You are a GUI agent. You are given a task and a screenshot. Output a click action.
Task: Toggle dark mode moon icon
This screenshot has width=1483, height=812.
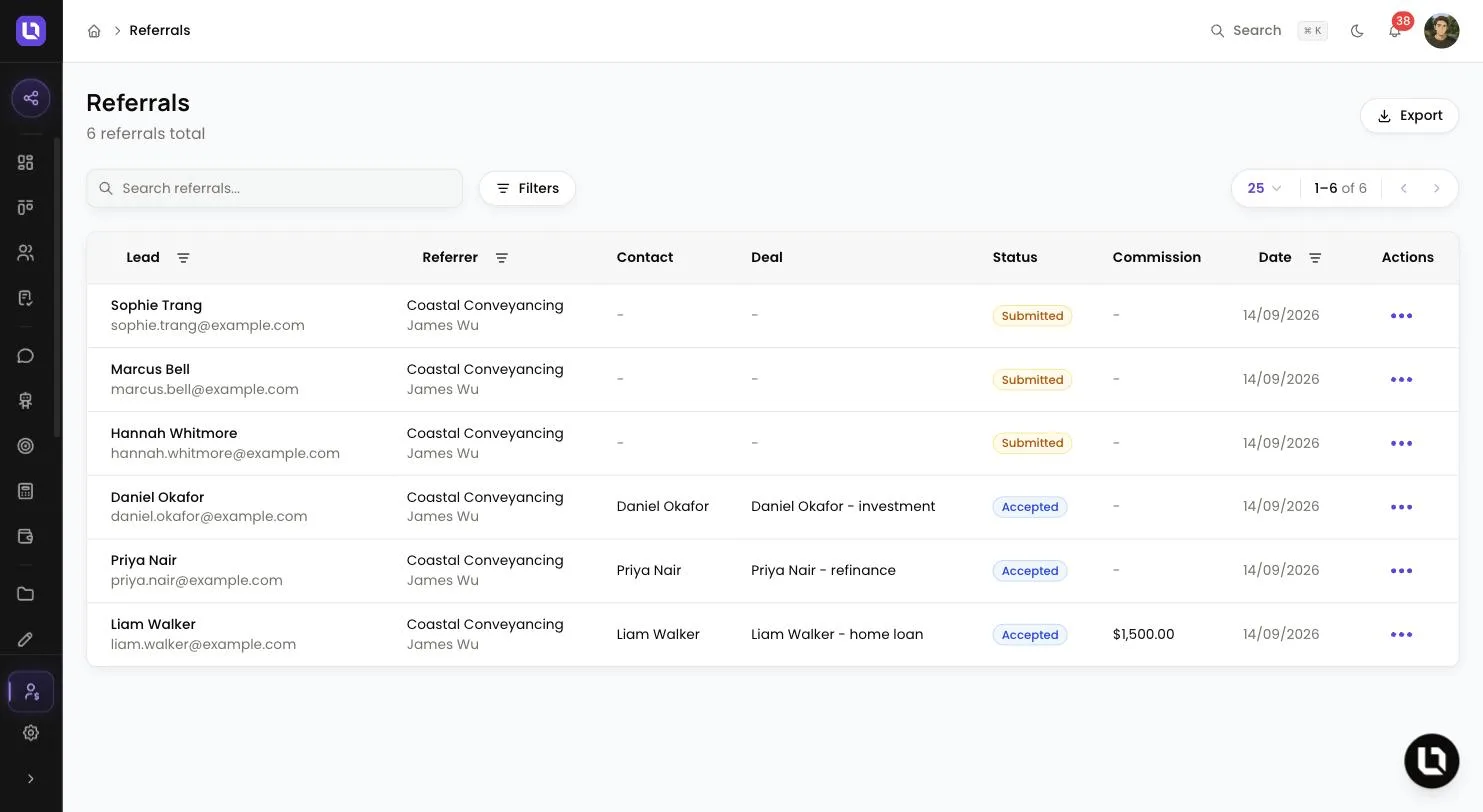1357,31
